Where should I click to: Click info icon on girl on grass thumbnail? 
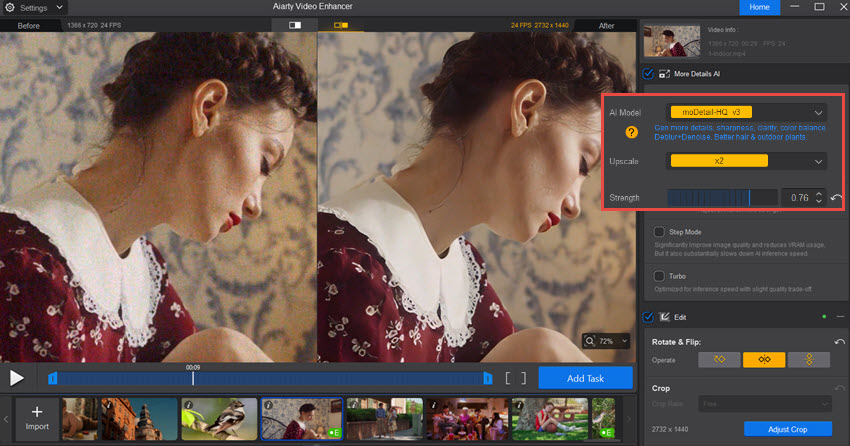tap(519, 405)
